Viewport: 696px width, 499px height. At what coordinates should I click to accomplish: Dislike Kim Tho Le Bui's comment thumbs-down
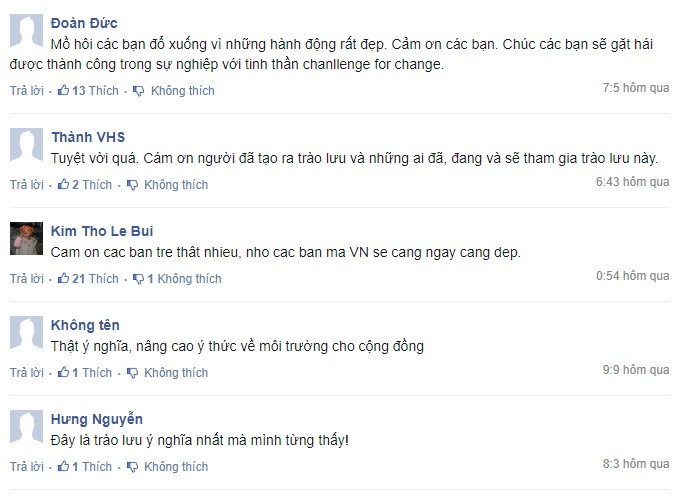coord(138,279)
